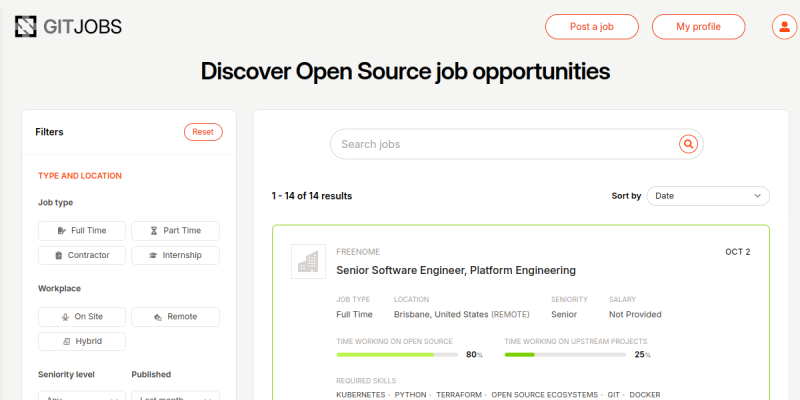The height and width of the screenshot is (400, 800).
Task: Toggle the Hybrid workplace filter
Action: point(82,341)
